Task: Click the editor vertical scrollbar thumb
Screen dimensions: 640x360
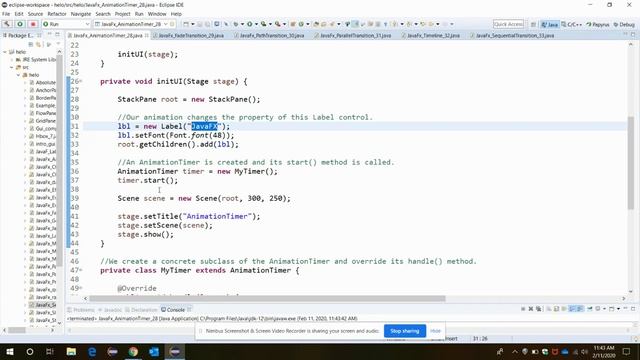Action: [x=631, y=163]
